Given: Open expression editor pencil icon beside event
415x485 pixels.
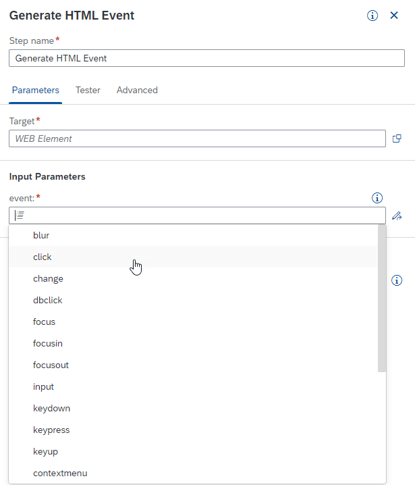Looking at the screenshot, I should click(397, 216).
